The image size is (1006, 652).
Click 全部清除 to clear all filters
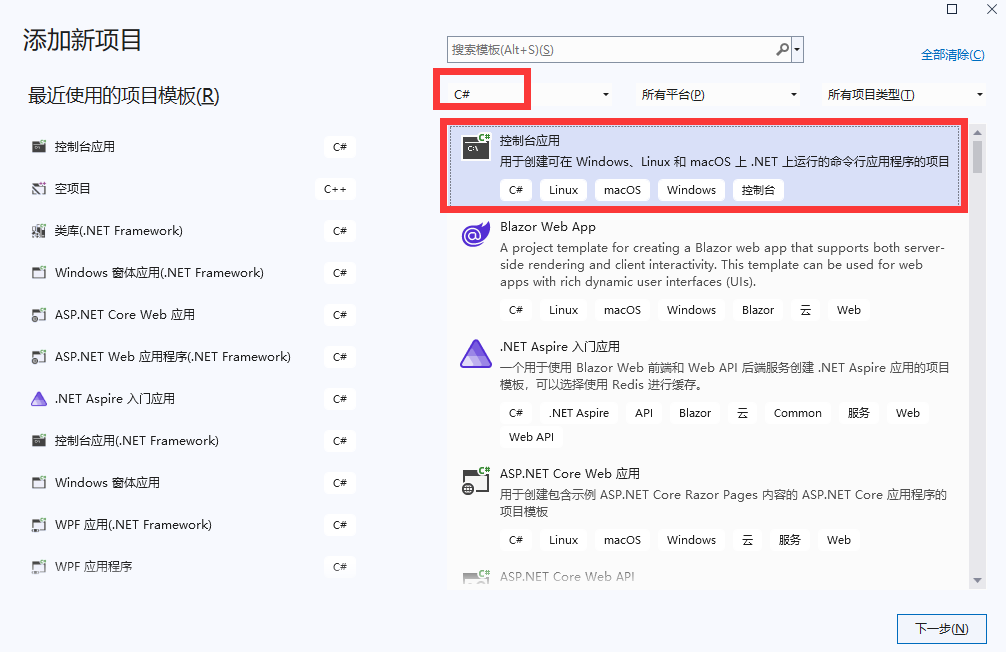(953, 55)
